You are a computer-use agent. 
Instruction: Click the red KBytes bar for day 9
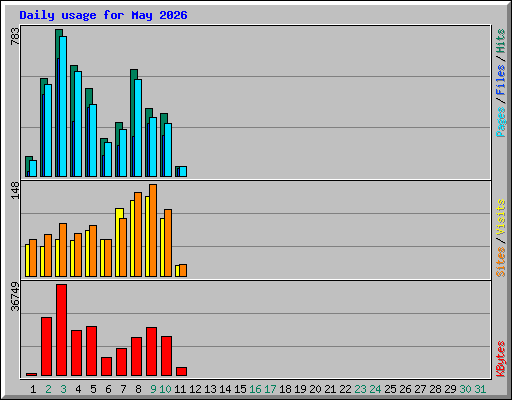tap(151, 352)
